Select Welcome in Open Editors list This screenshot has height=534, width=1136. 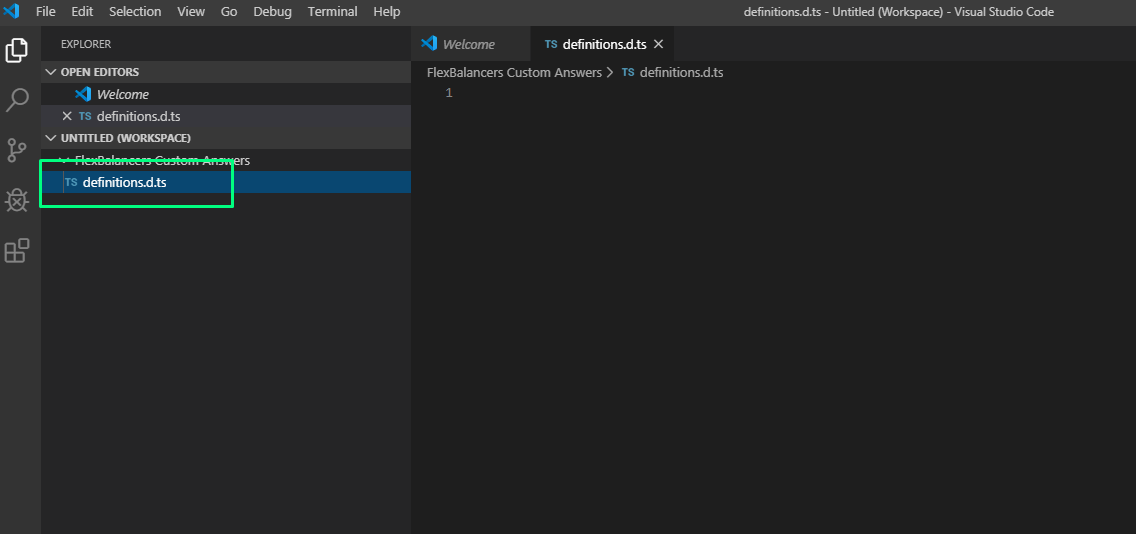point(122,94)
